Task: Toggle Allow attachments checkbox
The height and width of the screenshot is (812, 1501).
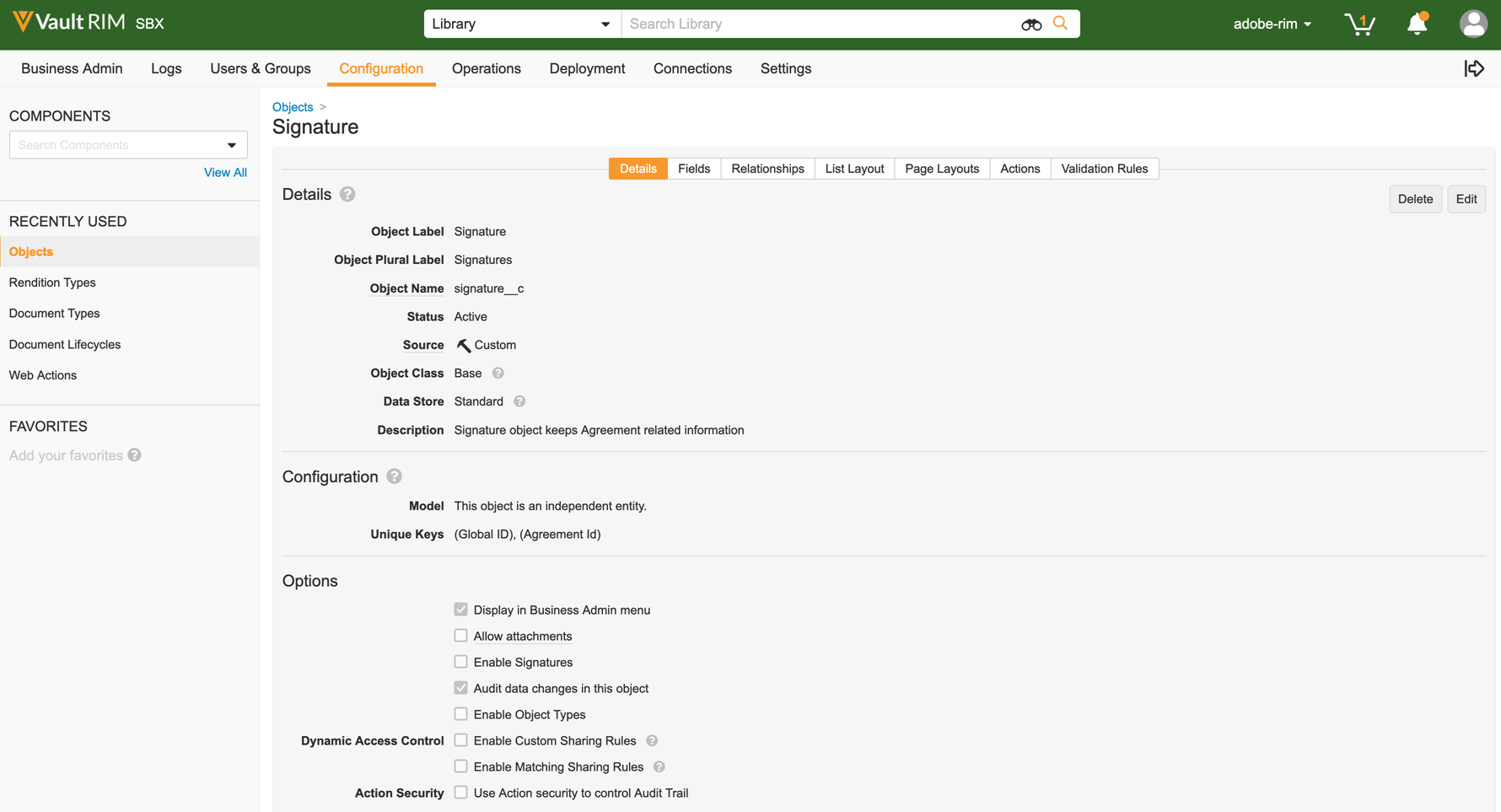Action: coord(460,636)
